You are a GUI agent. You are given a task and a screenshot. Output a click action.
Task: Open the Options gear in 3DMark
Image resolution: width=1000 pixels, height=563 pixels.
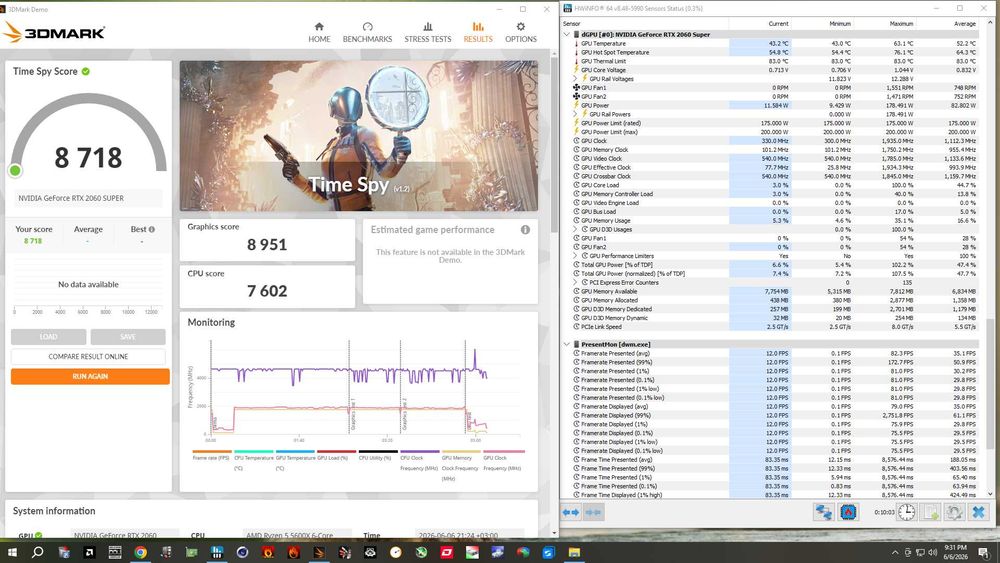pyautogui.click(x=520, y=33)
